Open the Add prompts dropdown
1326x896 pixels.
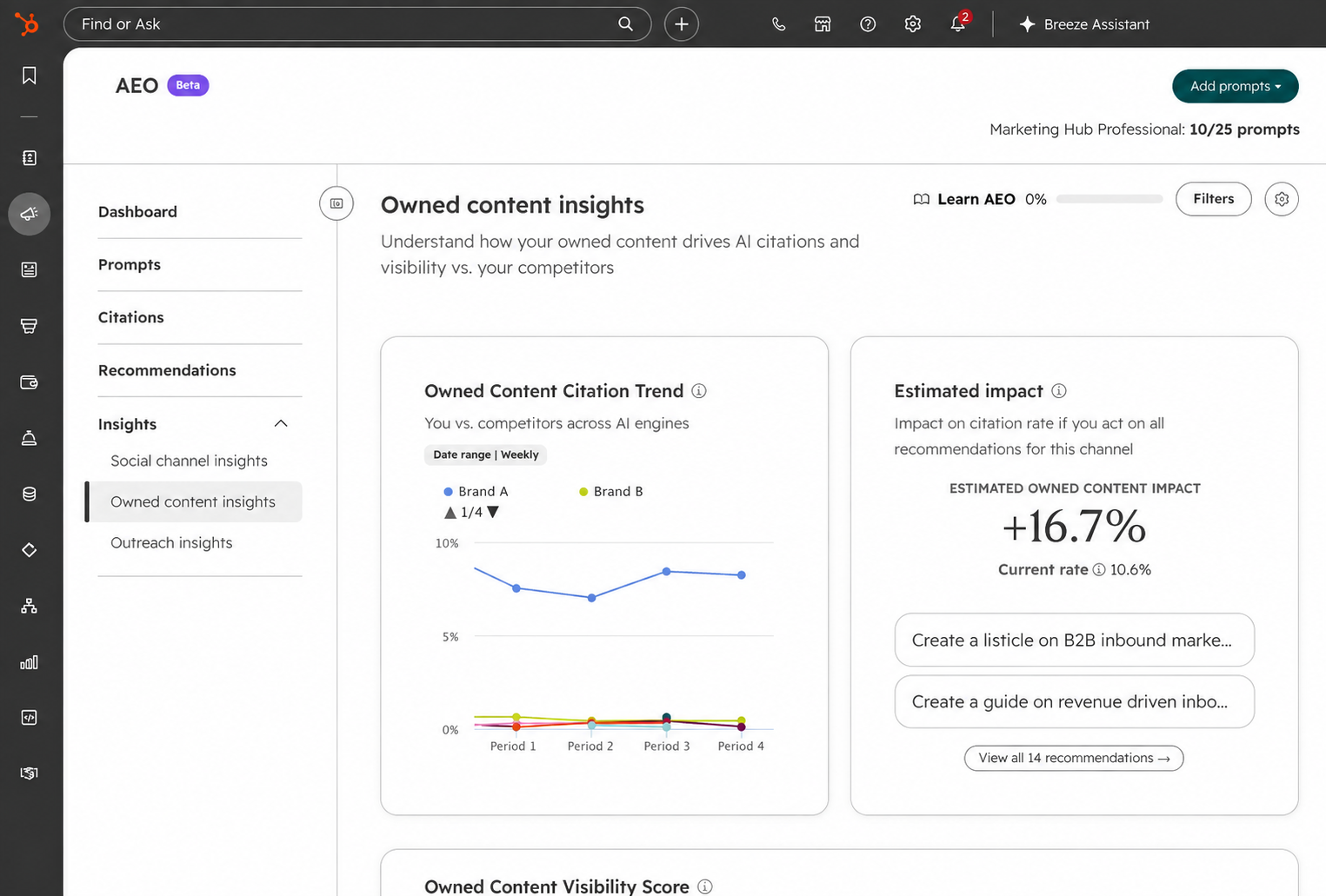pos(1236,86)
